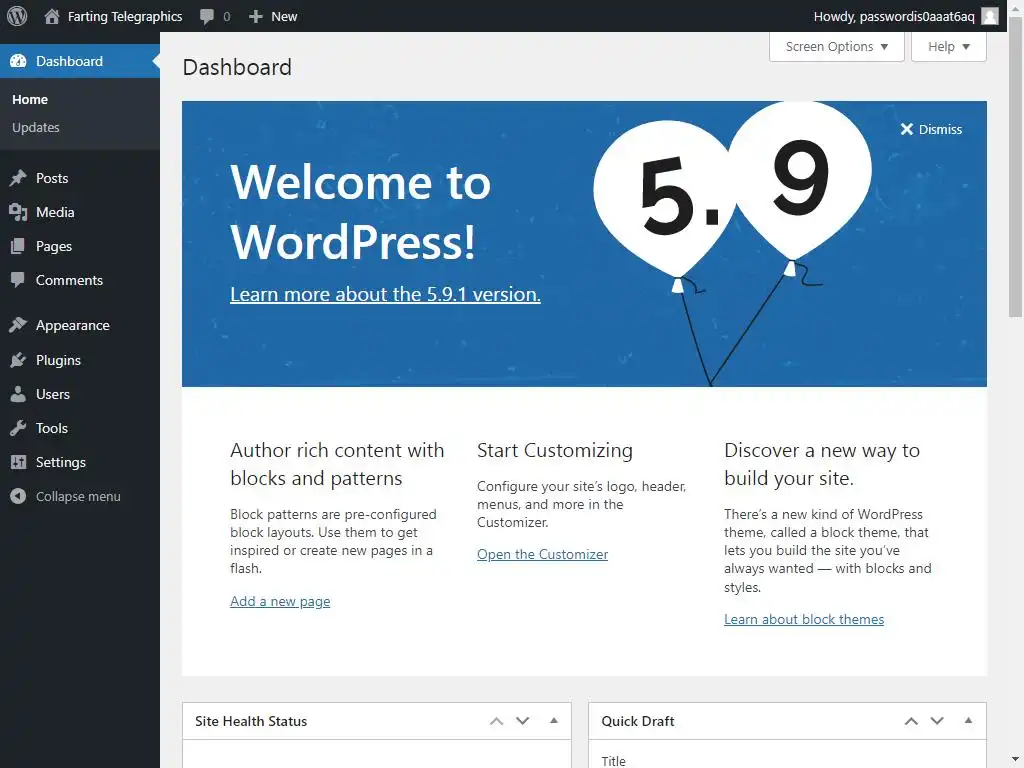The width and height of the screenshot is (1024, 768).
Task: Move the Quick Draft panel up
Action: [911, 721]
